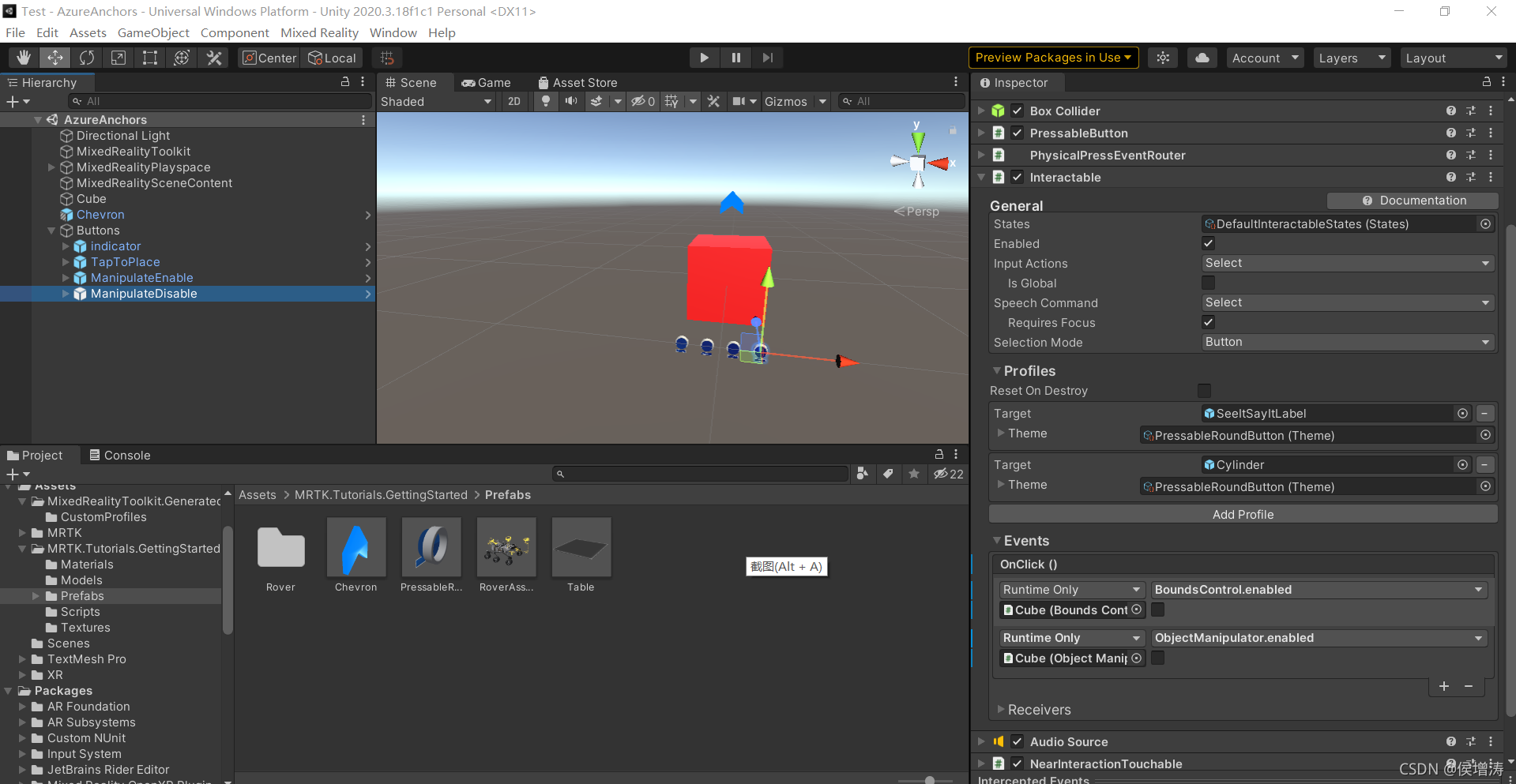Remove SeeItSayItLabel profile with minus
The image size is (1516, 784).
click(1484, 414)
